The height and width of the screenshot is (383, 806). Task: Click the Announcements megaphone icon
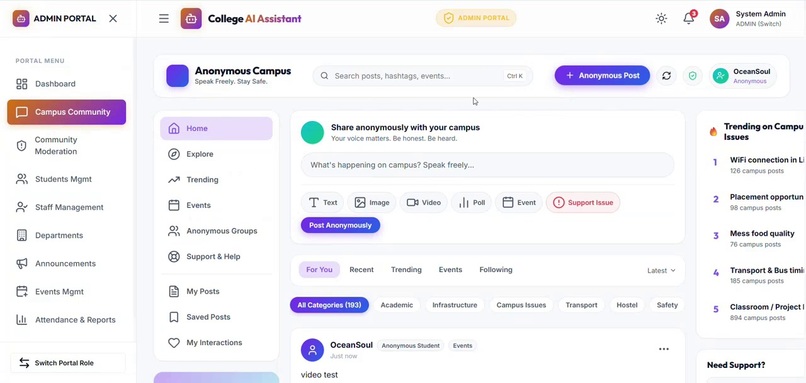[x=22, y=263]
